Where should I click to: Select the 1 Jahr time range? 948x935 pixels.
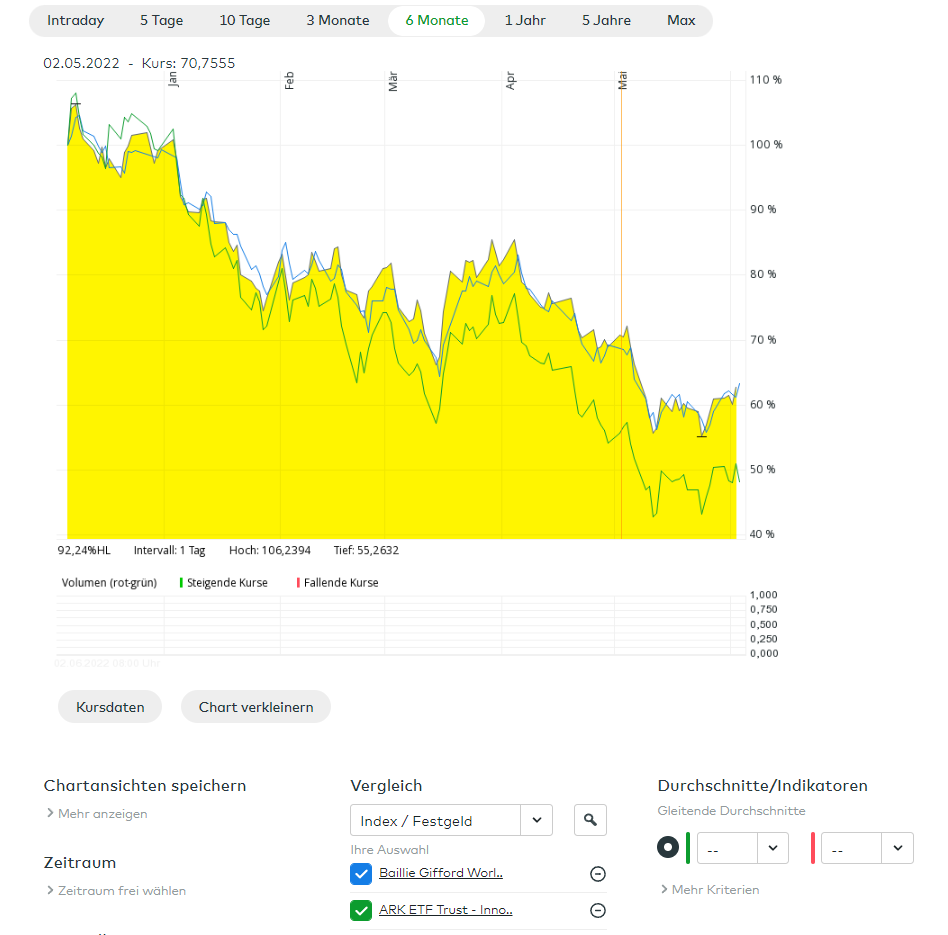(525, 21)
